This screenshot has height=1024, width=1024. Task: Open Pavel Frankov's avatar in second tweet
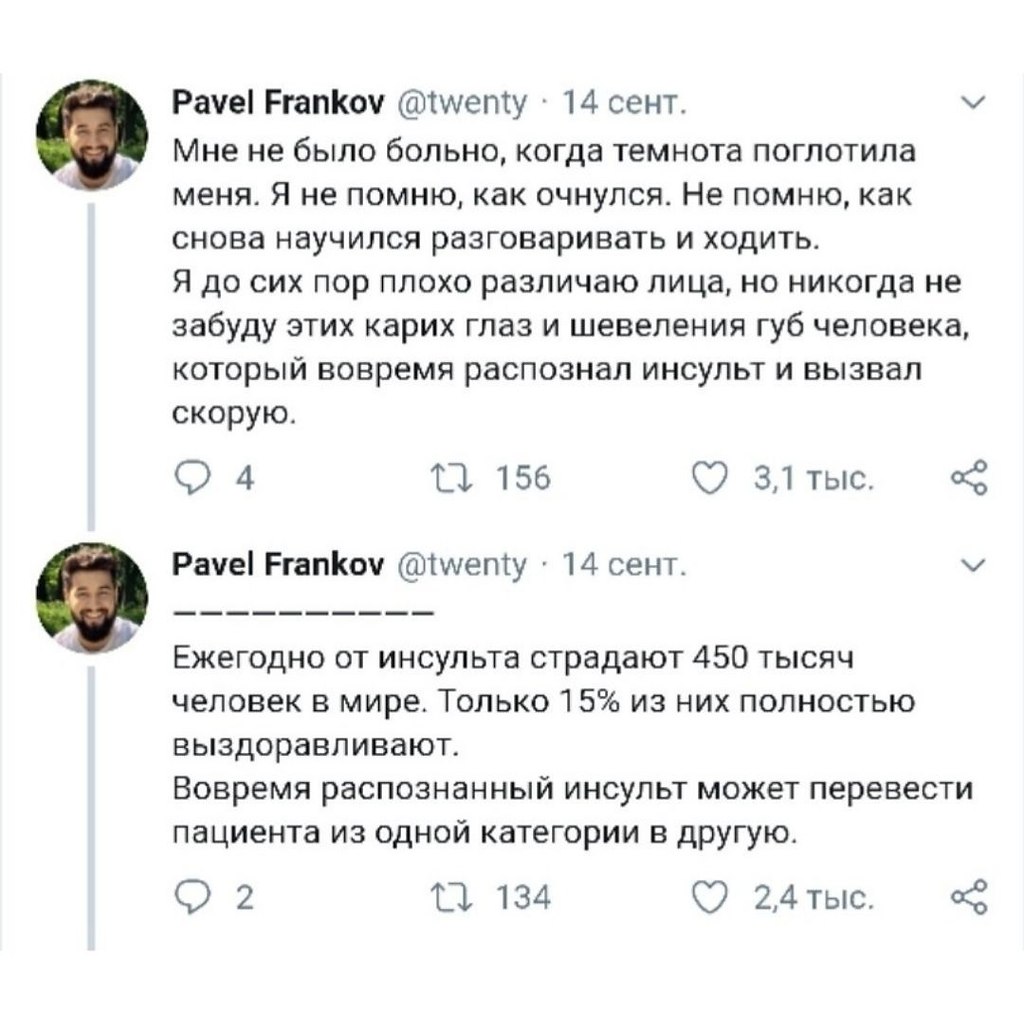(92, 598)
